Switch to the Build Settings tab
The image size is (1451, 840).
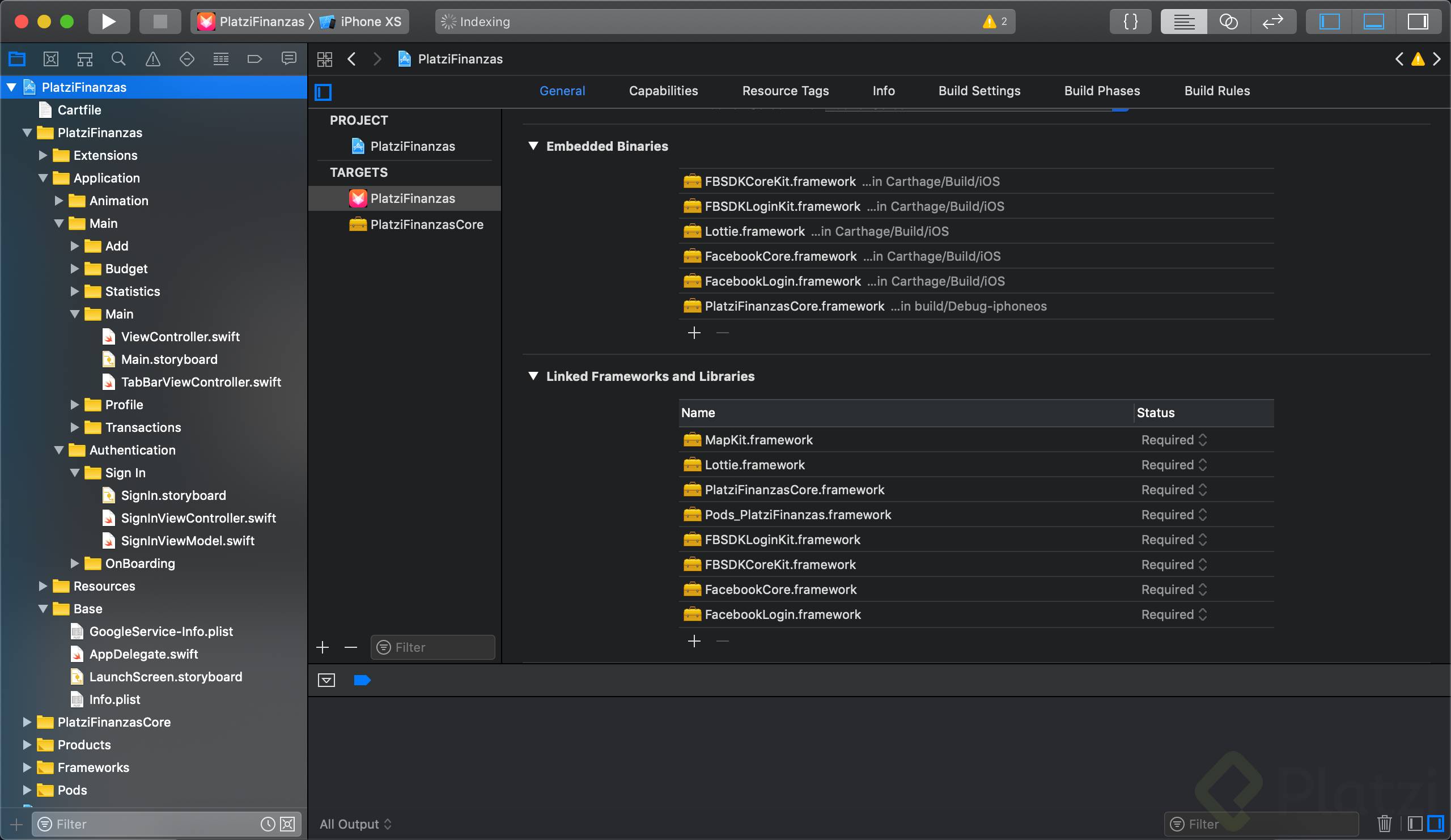pos(979,91)
